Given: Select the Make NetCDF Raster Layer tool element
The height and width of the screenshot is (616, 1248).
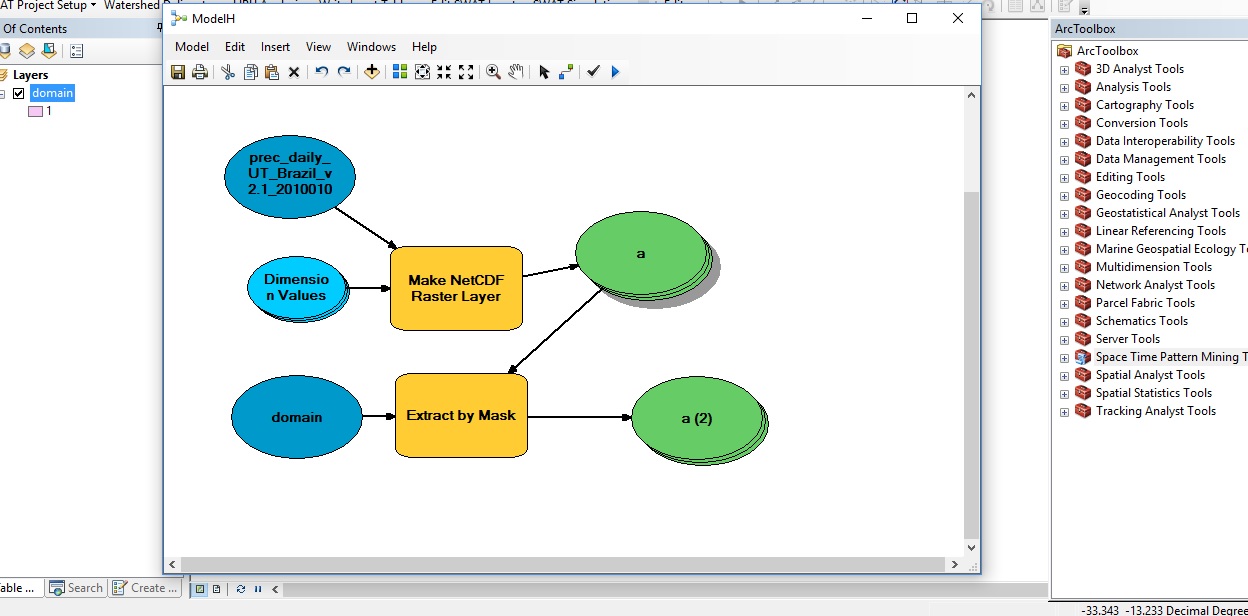Looking at the screenshot, I should [x=456, y=288].
